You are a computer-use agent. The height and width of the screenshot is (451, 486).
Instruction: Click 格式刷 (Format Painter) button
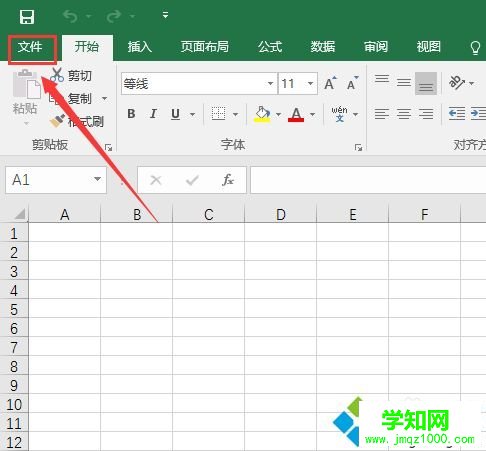pyautogui.click(x=77, y=121)
